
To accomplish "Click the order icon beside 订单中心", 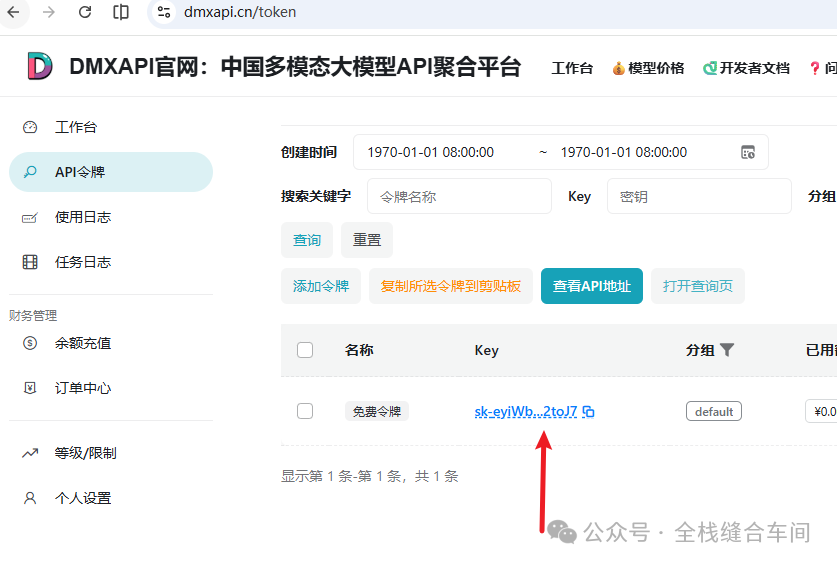I will pyautogui.click(x=30, y=388).
